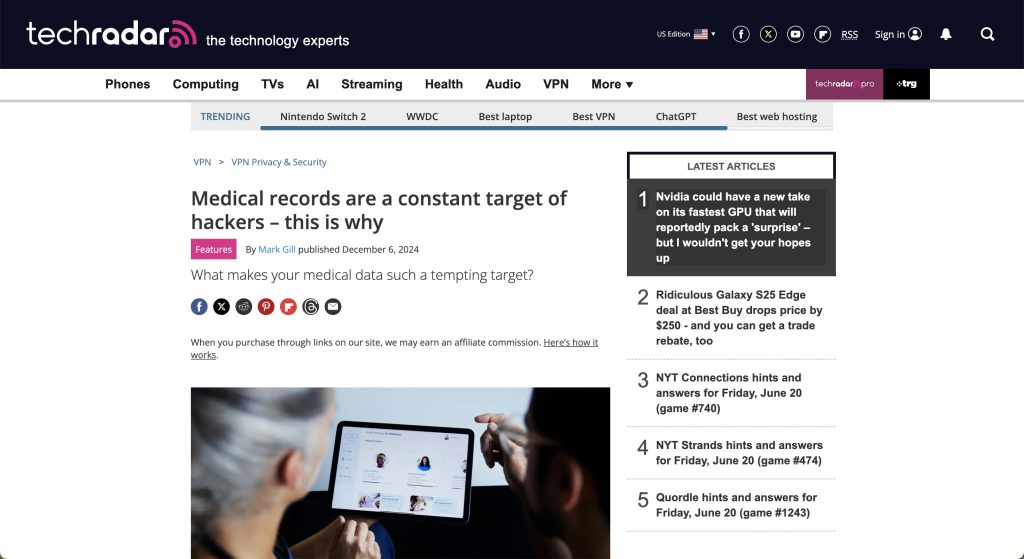1024x559 pixels.
Task: Open TechRadar's Flipboard icon in header
Action: pos(822,34)
